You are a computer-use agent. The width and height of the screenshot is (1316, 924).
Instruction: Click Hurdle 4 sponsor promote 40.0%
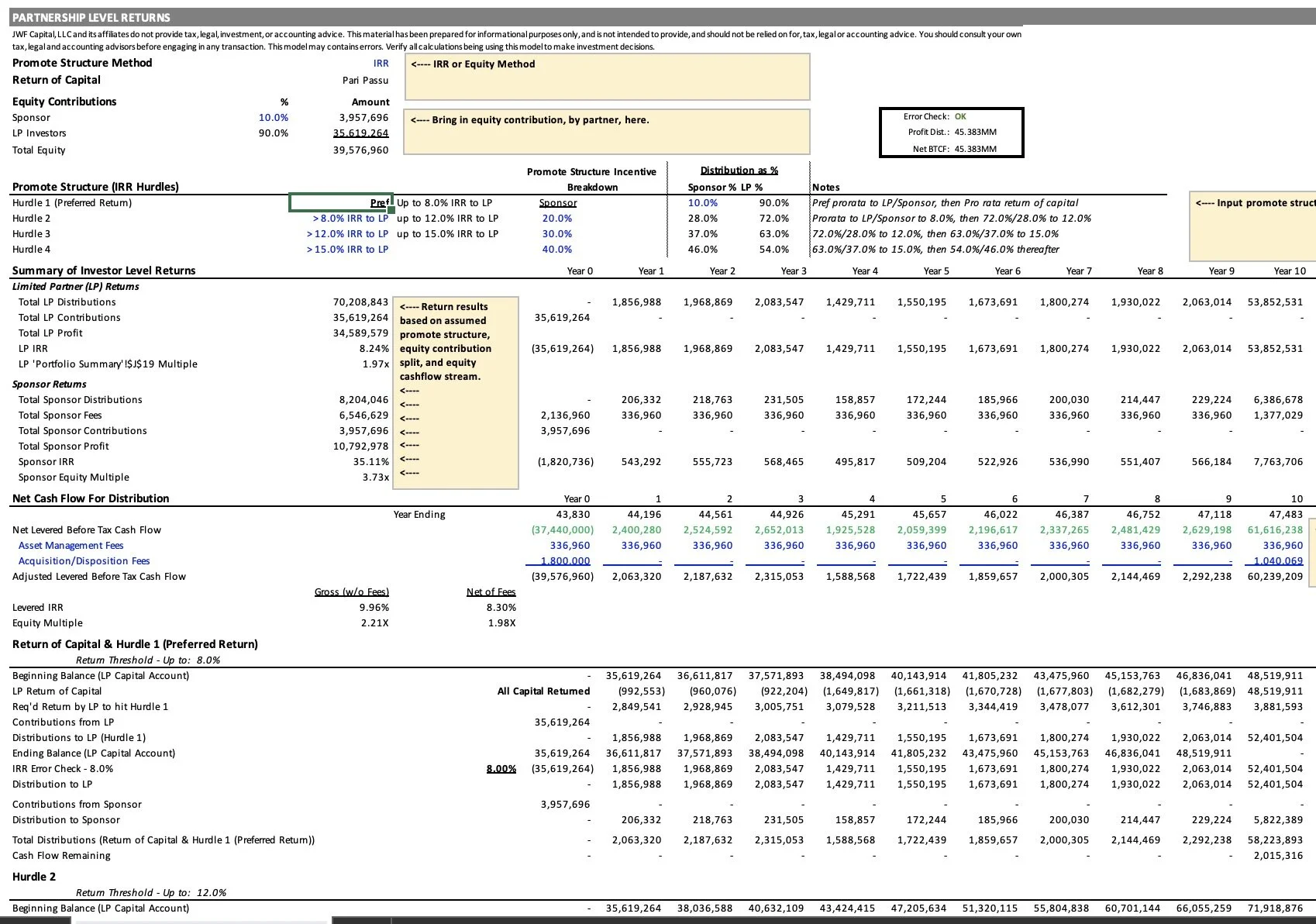pyautogui.click(x=557, y=250)
